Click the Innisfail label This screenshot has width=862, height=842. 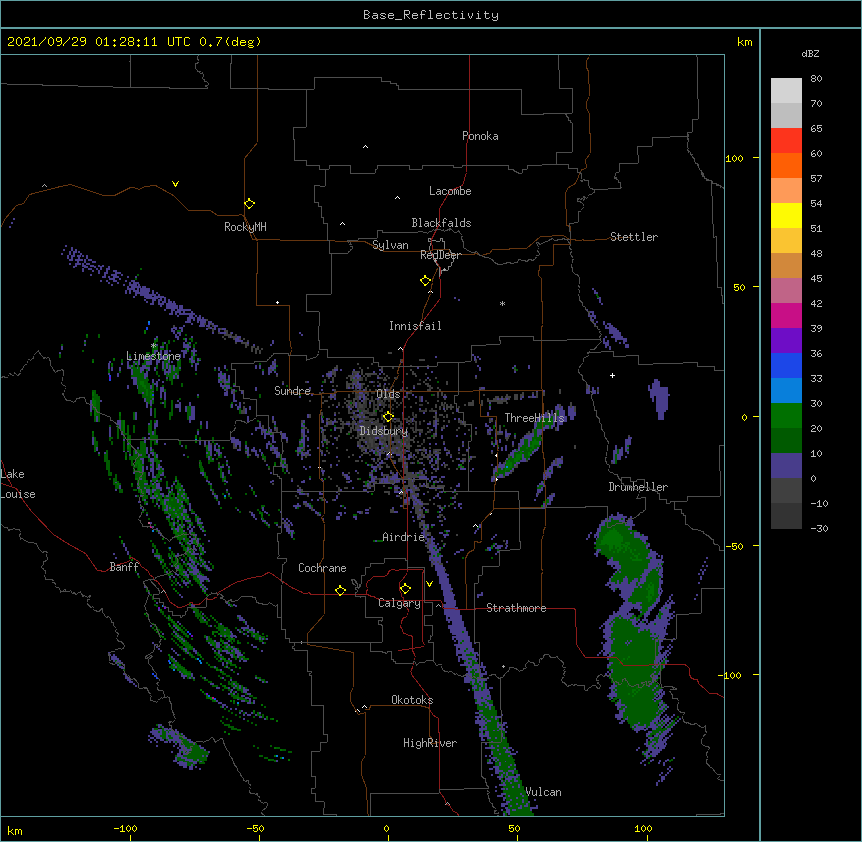pos(415,326)
